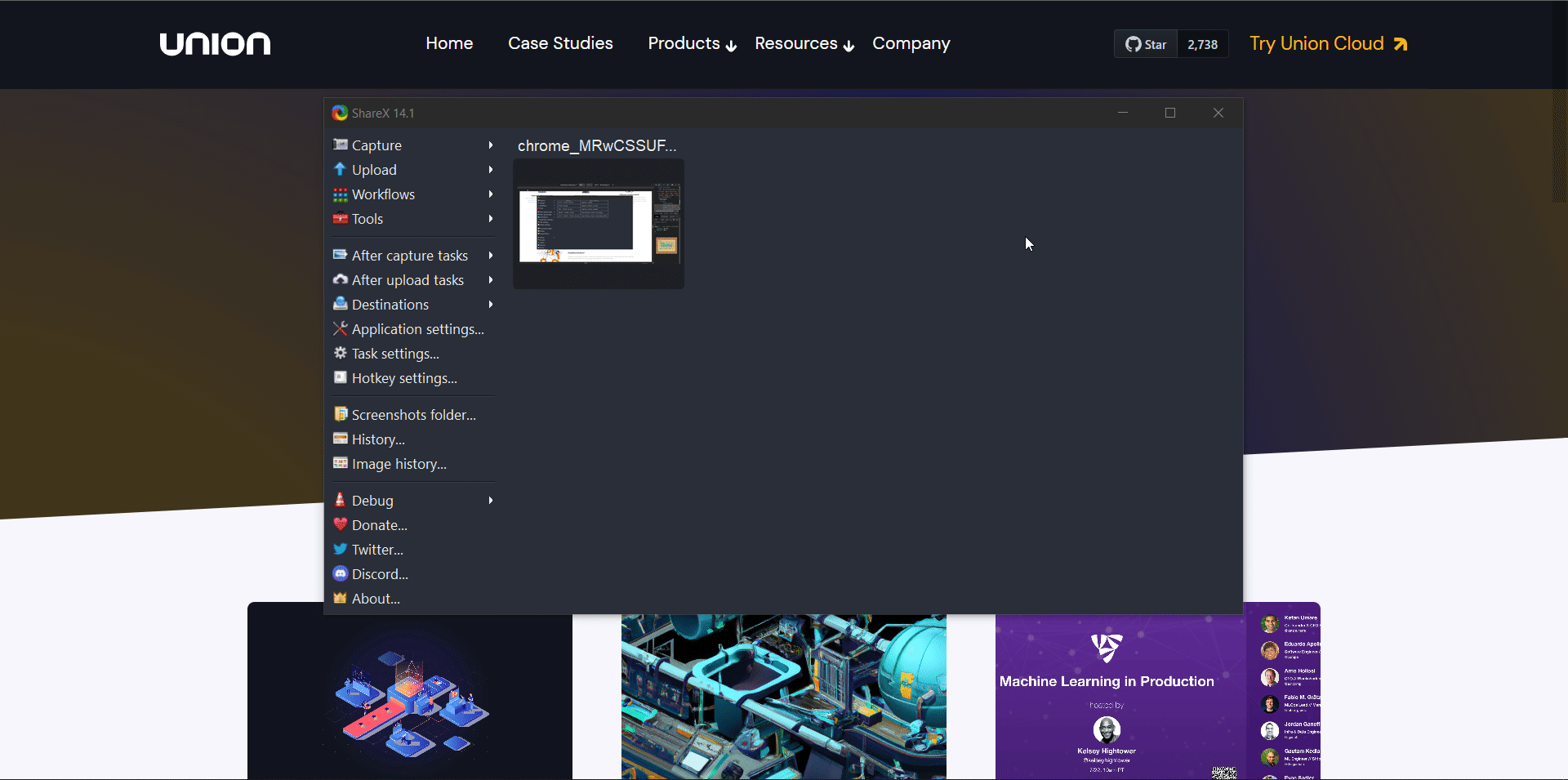Open Case Studies page link

(x=560, y=43)
